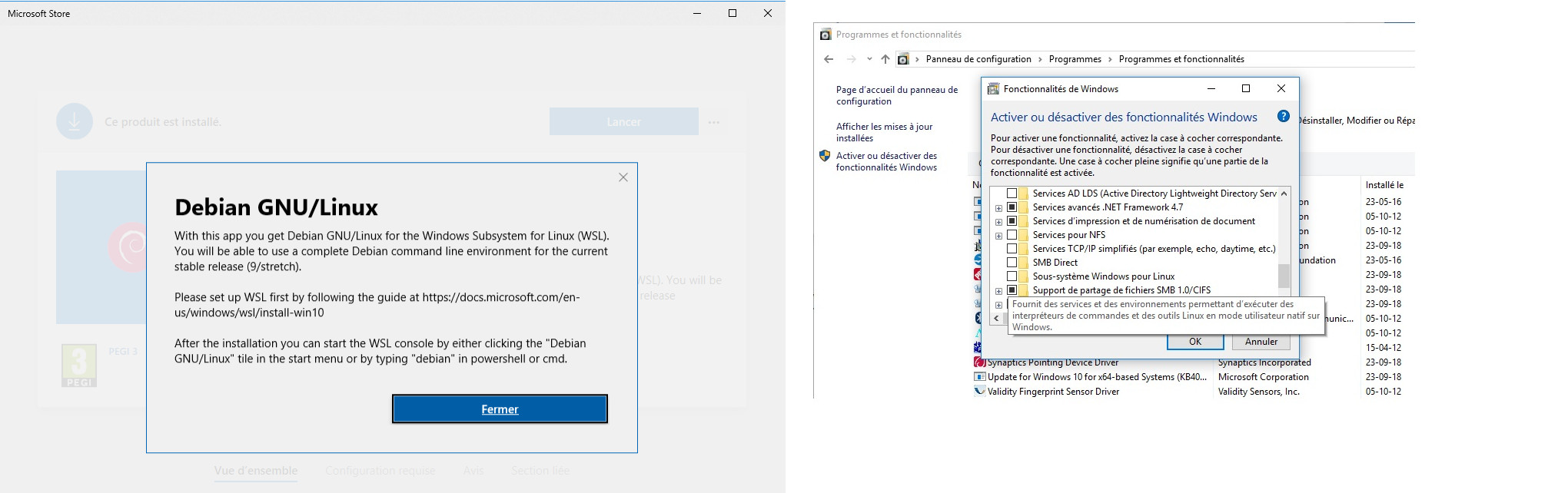Click Panneau de configuration breadcrumb
Viewport: 1568px width, 493px height.
[x=978, y=59]
